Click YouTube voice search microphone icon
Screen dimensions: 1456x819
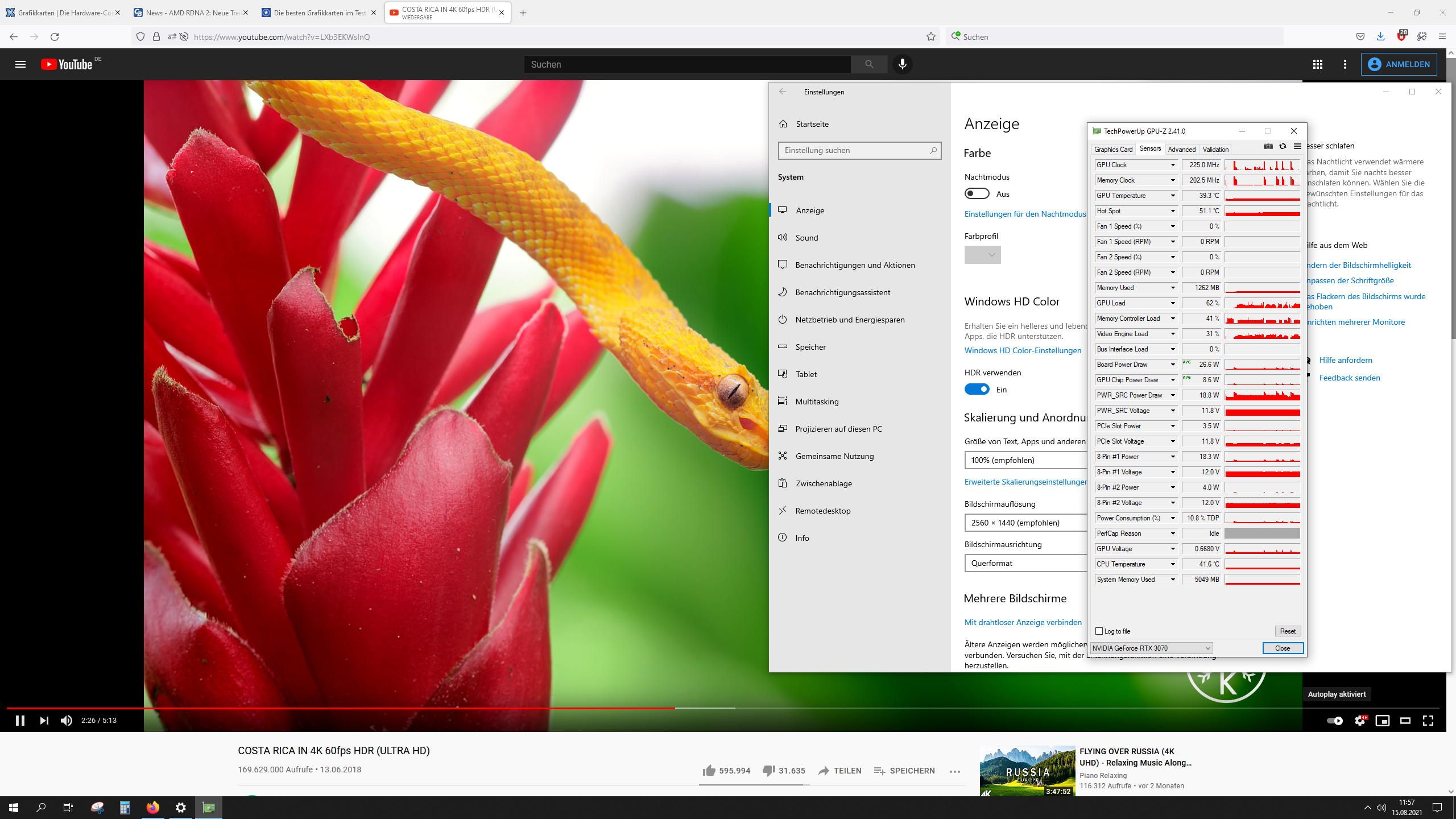point(902,64)
